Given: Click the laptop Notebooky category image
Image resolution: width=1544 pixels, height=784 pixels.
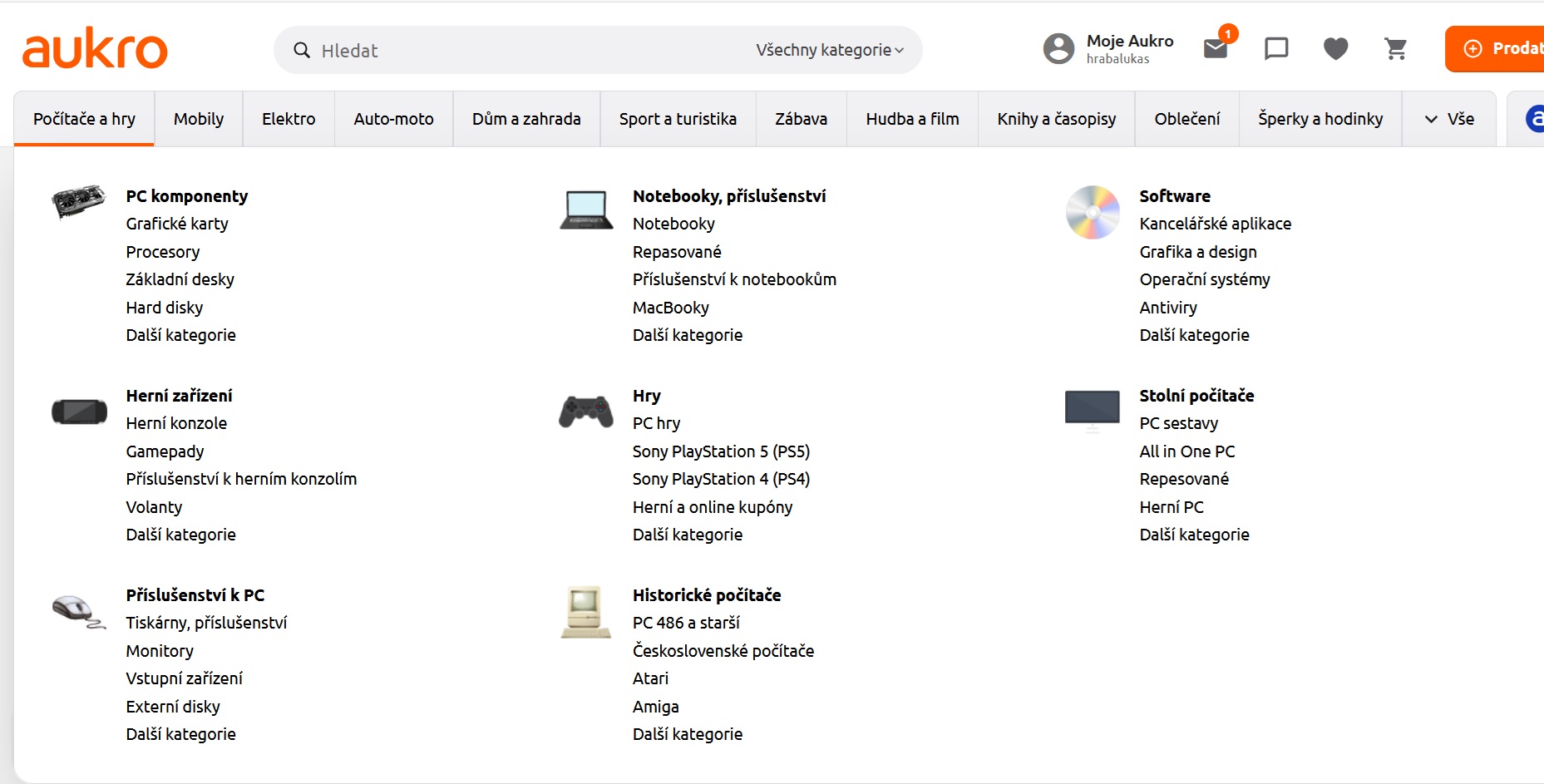Looking at the screenshot, I should point(586,210).
